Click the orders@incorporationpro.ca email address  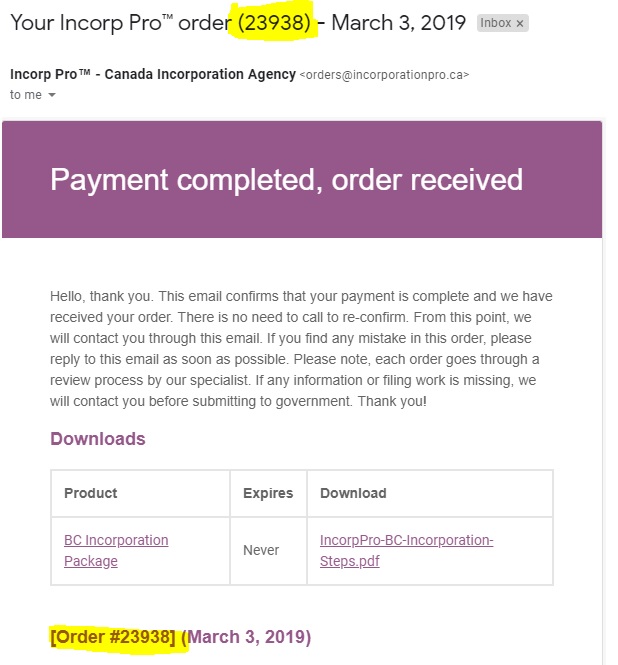[386, 75]
